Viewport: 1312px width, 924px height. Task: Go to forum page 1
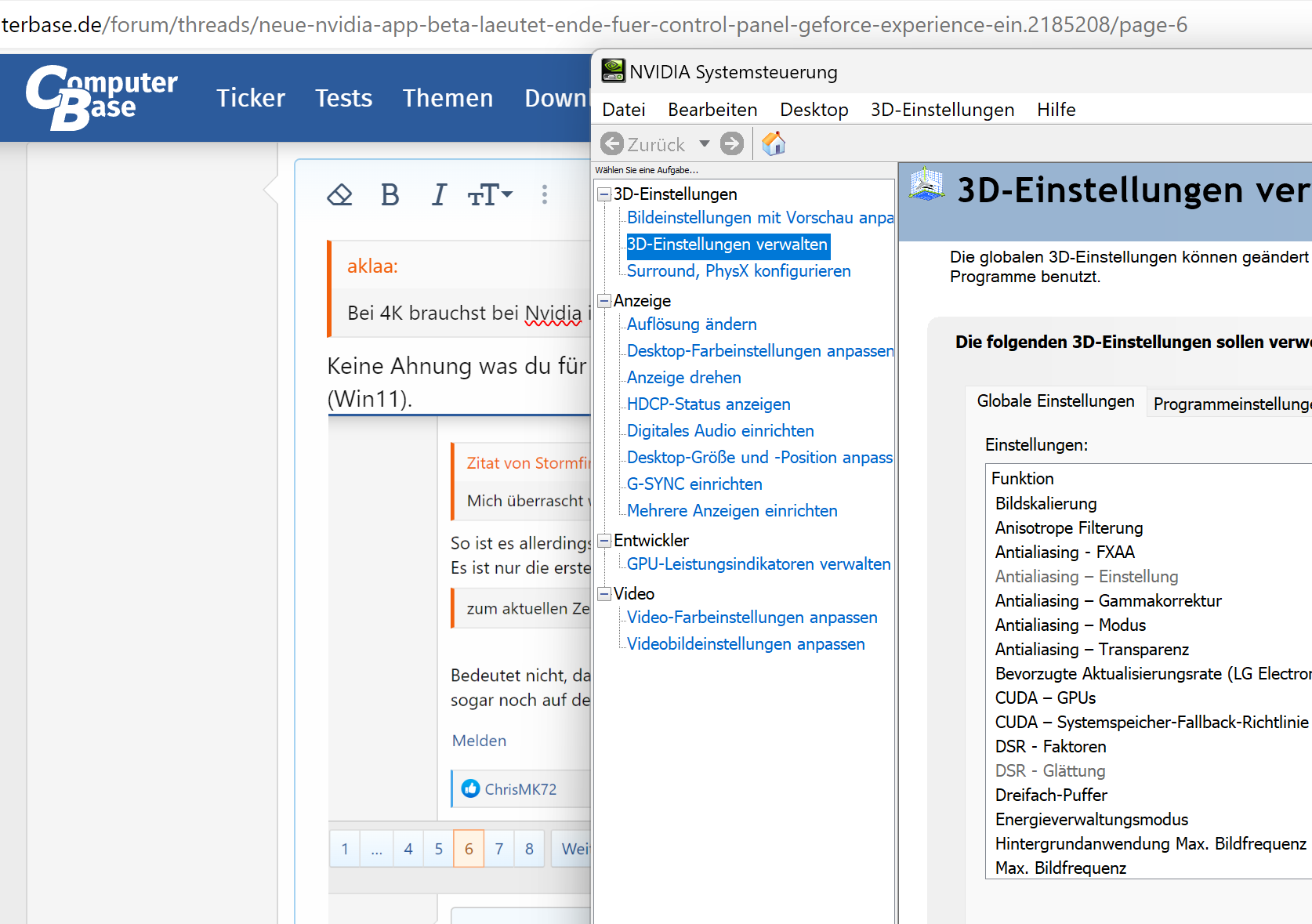point(345,849)
